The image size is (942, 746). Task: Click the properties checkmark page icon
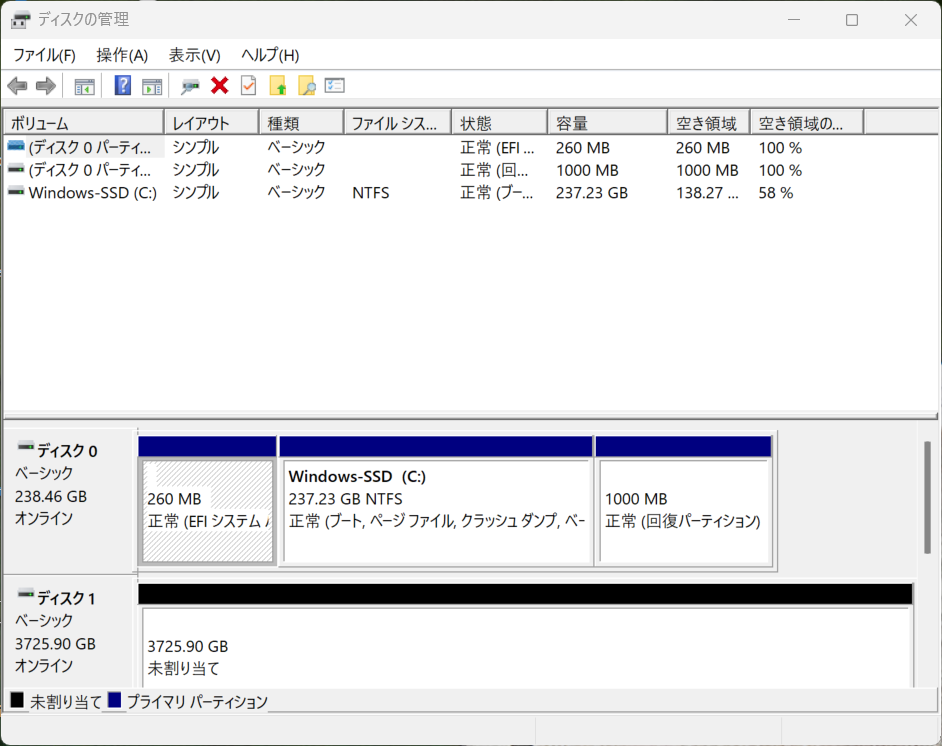pos(248,86)
